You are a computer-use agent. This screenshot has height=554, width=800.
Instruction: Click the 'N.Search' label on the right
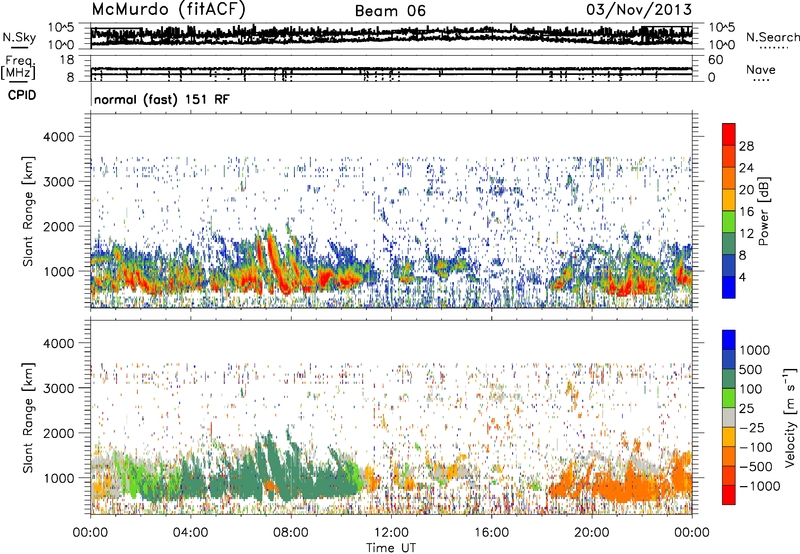[x=772, y=37]
